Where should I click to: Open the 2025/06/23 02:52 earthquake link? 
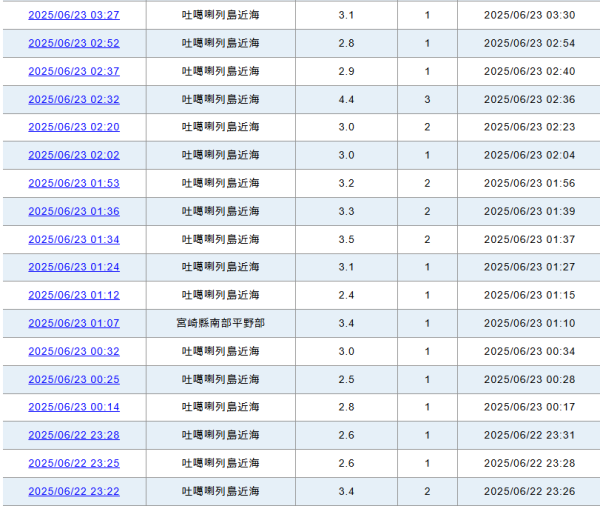(74, 43)
